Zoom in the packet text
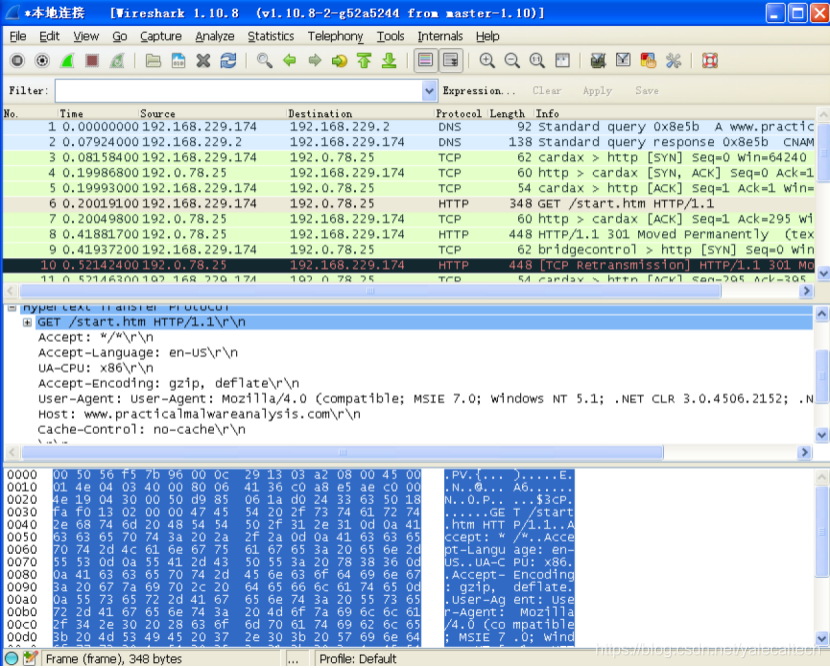Viewport: 830px width, 668px height. point(487,60)
